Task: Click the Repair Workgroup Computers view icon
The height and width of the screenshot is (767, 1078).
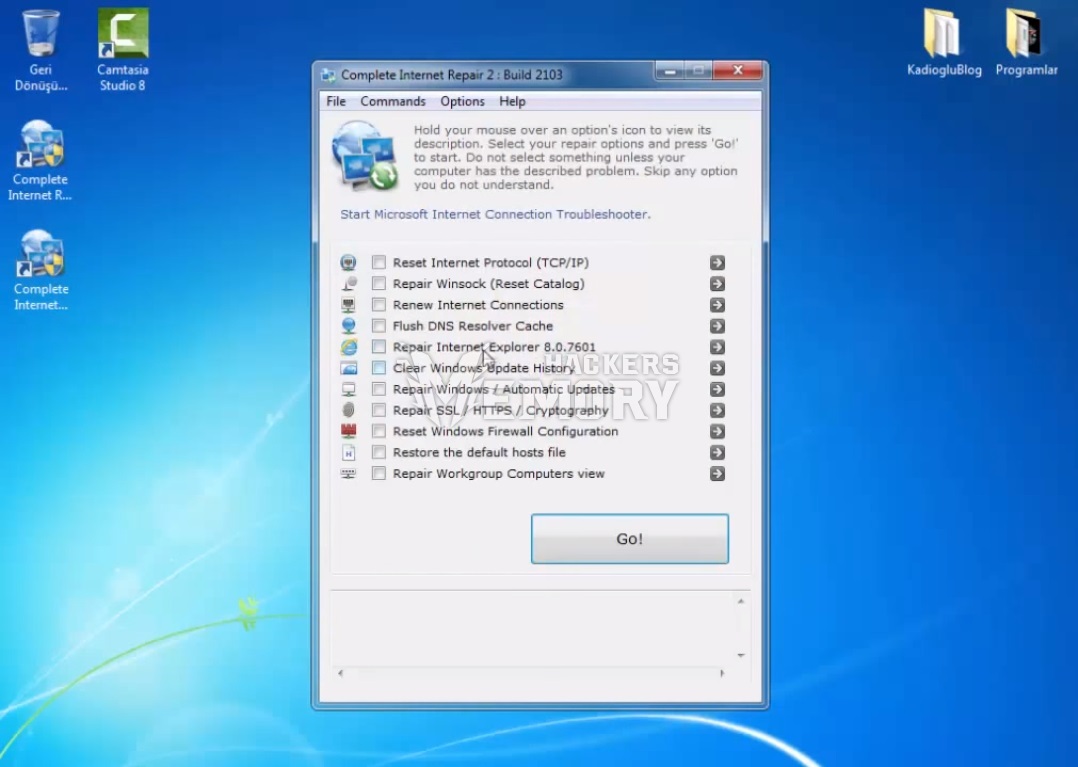Action: tap(349, 474)
